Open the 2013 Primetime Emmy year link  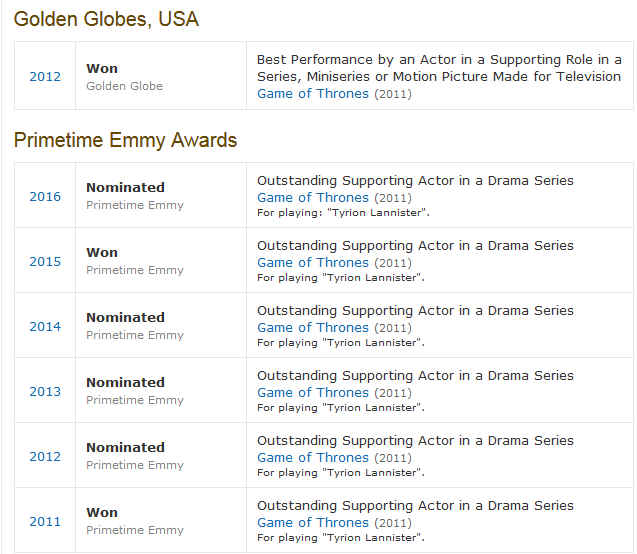pyautogui.click(x=45, y=392)
